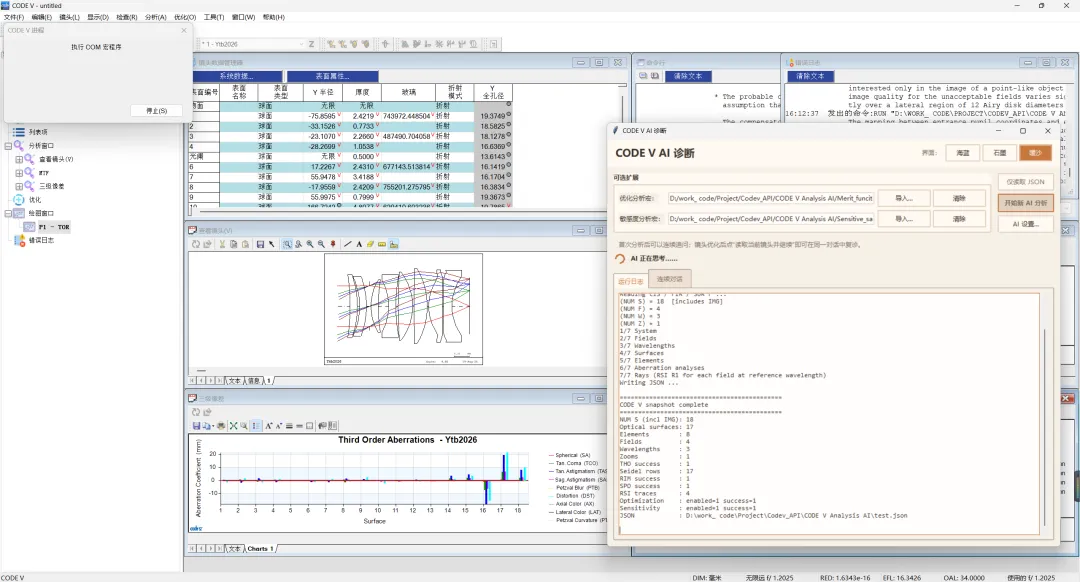
Task: Collapse the 分析窗口 tree node
Action: tap(8, 146)
